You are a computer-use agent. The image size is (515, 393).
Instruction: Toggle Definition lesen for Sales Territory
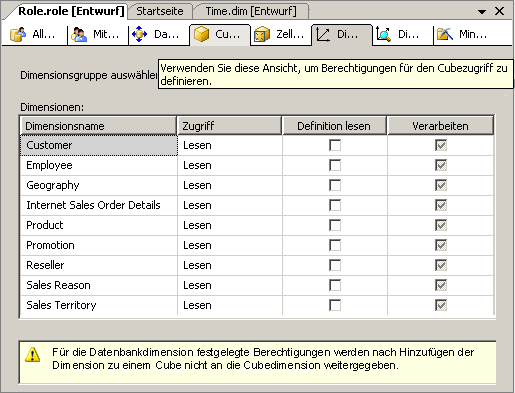[x=335, y=305]
